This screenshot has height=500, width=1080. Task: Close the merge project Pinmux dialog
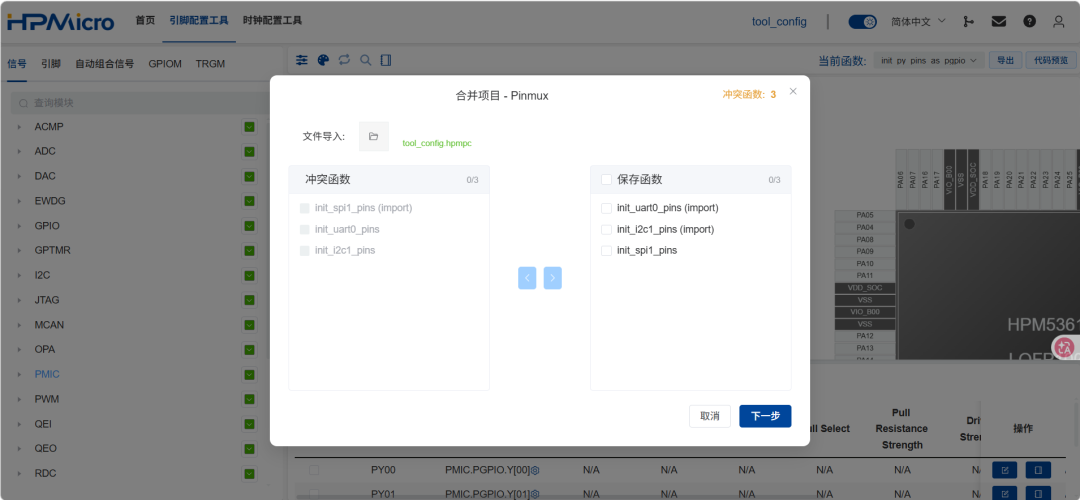click(793, 91)
